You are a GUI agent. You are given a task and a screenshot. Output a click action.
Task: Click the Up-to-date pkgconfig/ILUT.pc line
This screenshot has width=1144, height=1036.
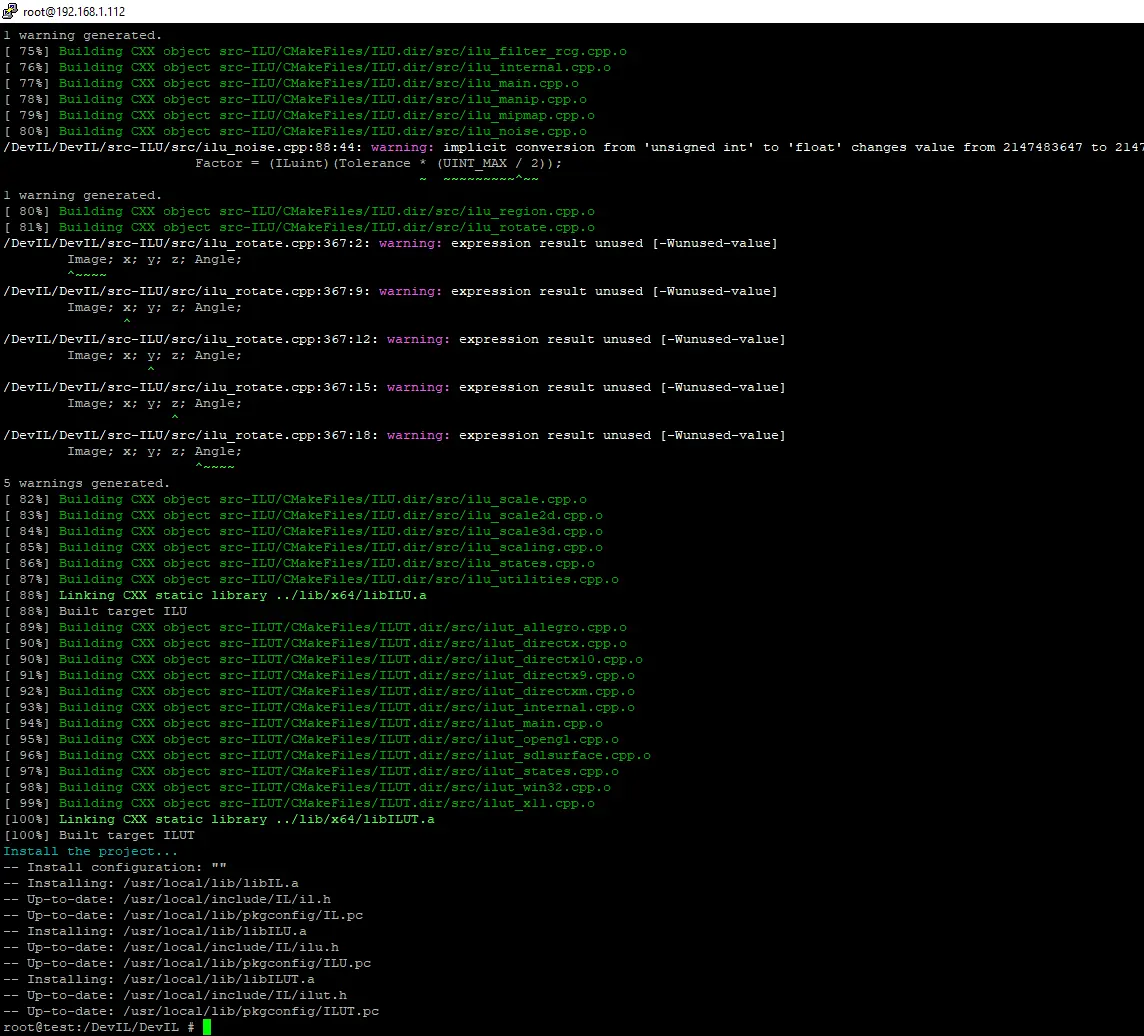(x=190, y=1011)
